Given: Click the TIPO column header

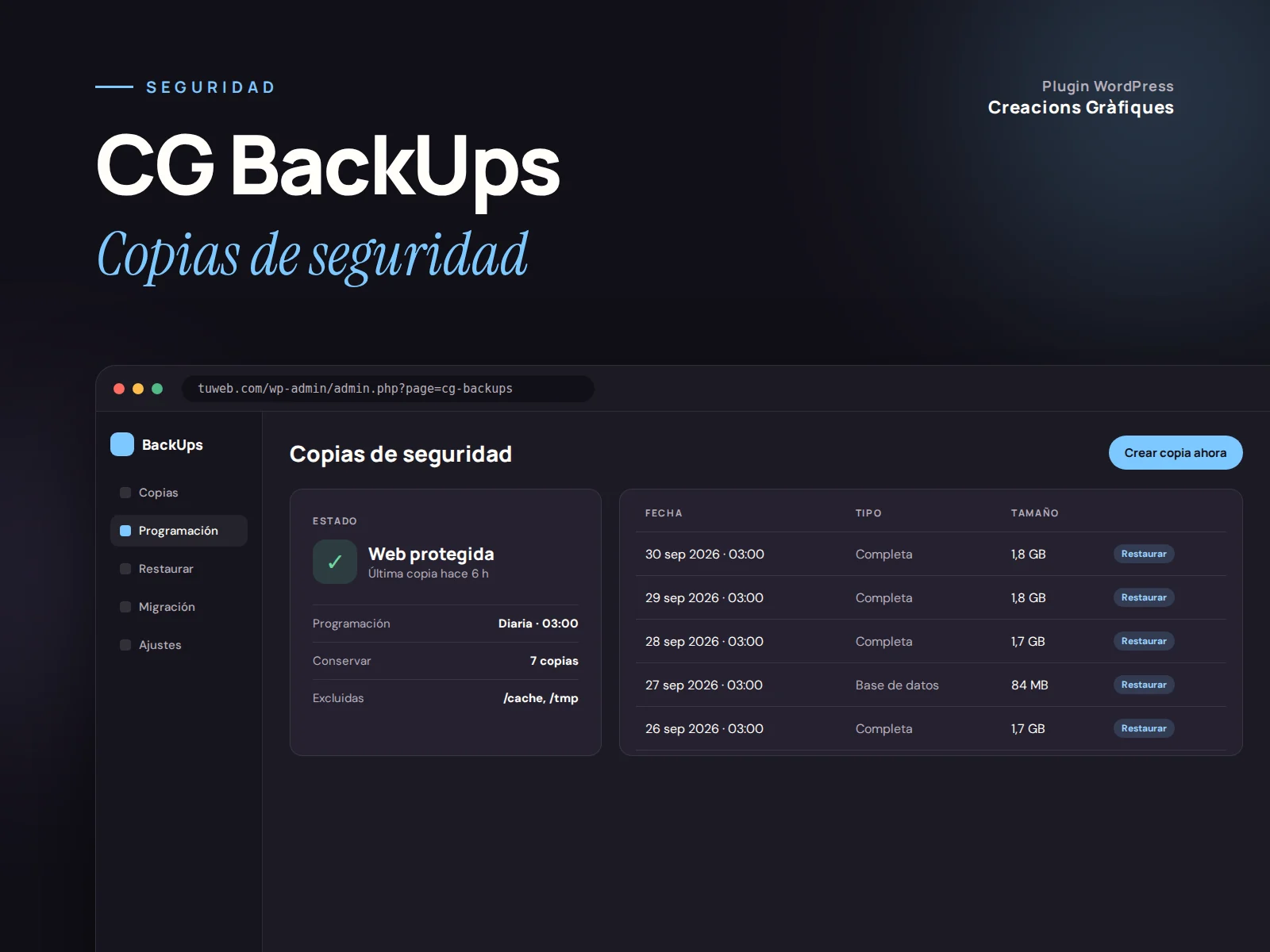Looking at the screenshot, I should pyautogui.click(x=868, y=513).
